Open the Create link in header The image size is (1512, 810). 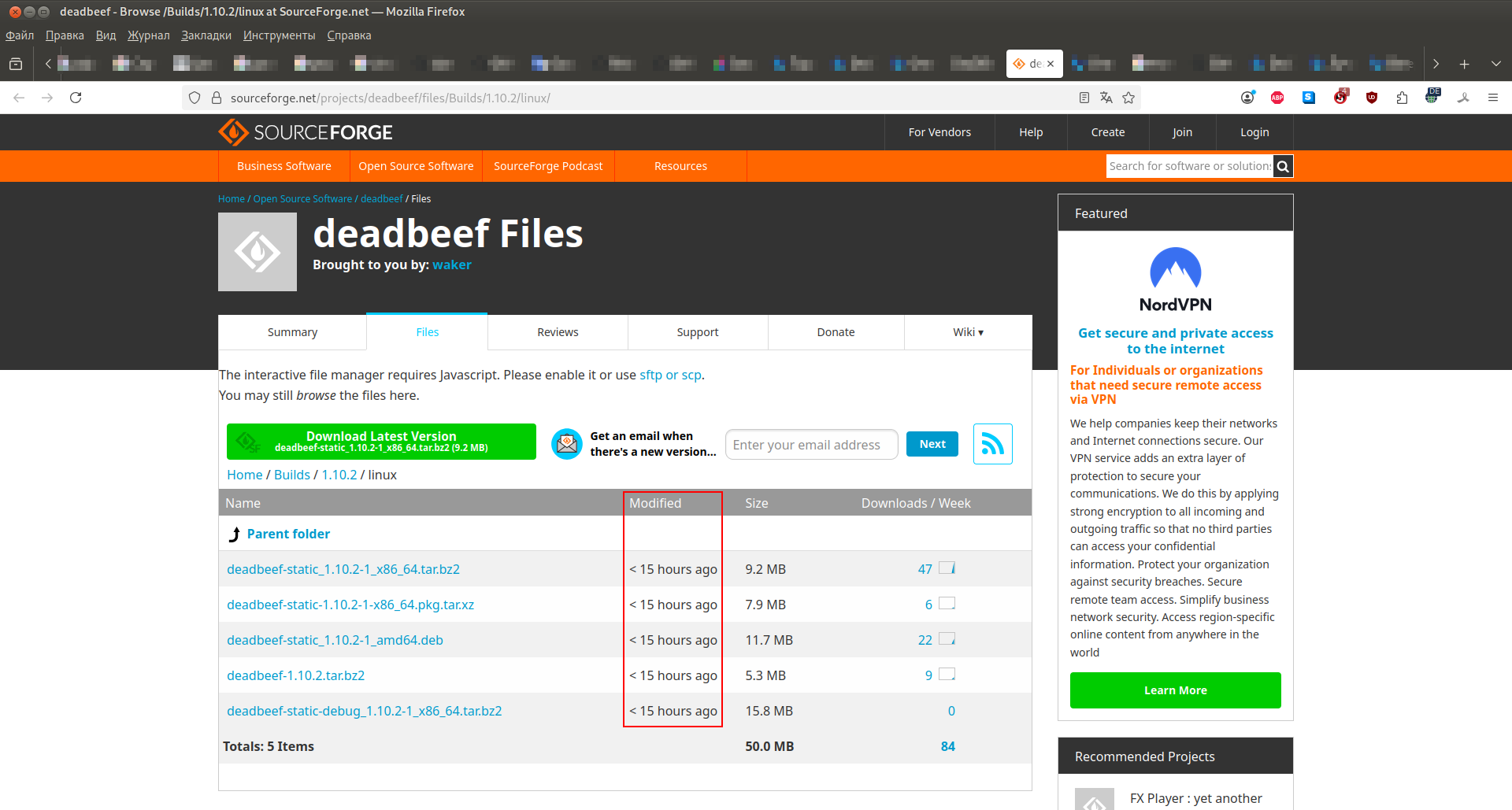1108,132
